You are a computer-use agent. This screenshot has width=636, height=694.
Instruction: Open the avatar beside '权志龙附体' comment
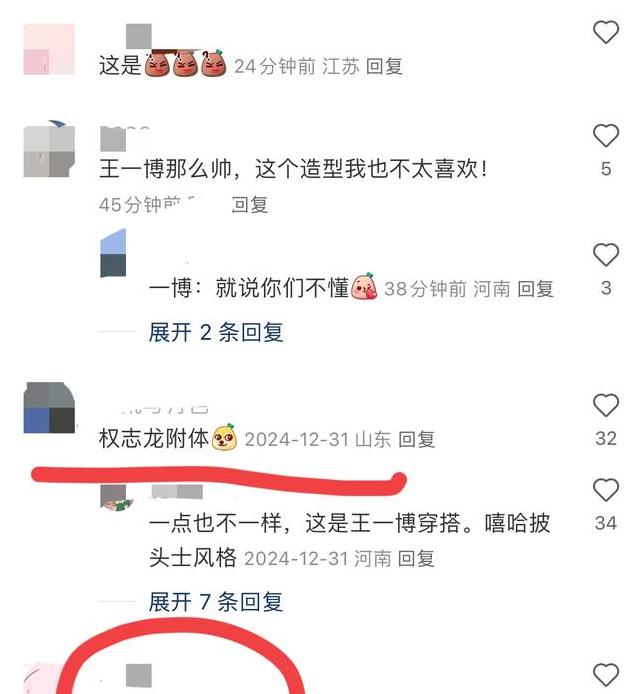(x=49, y=408)
